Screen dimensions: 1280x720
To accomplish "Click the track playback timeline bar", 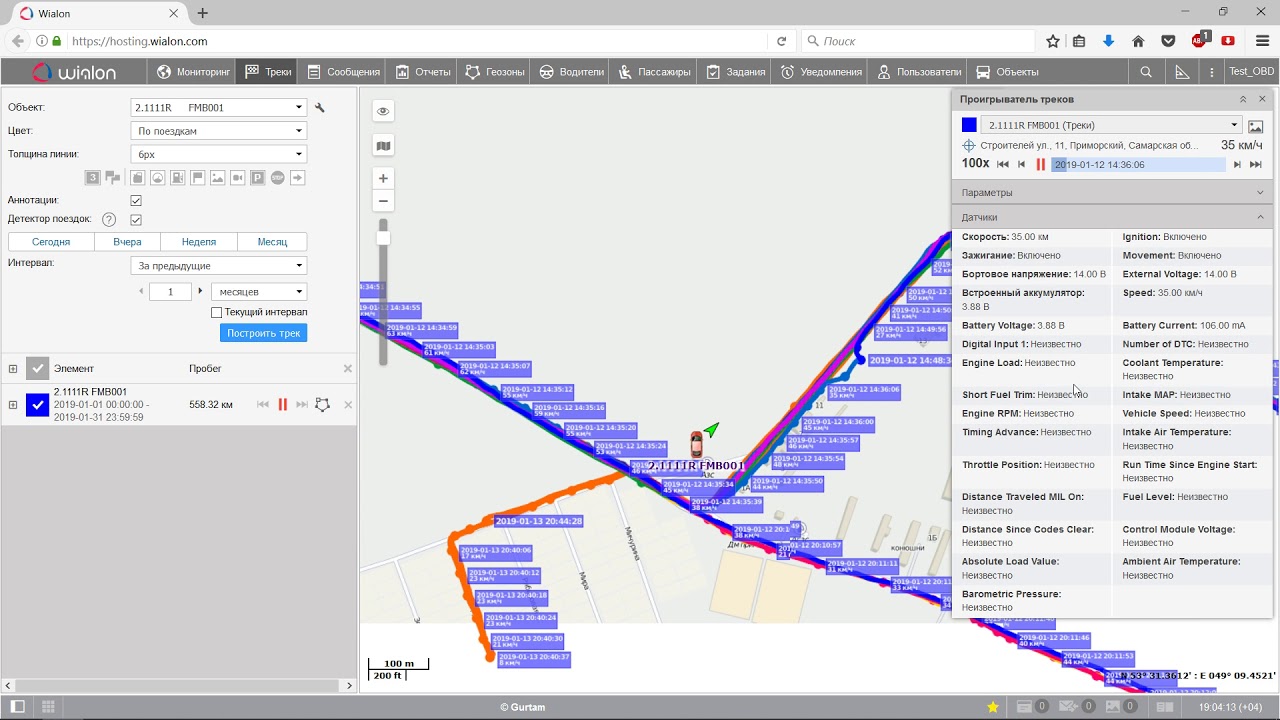I will 1138,164.
